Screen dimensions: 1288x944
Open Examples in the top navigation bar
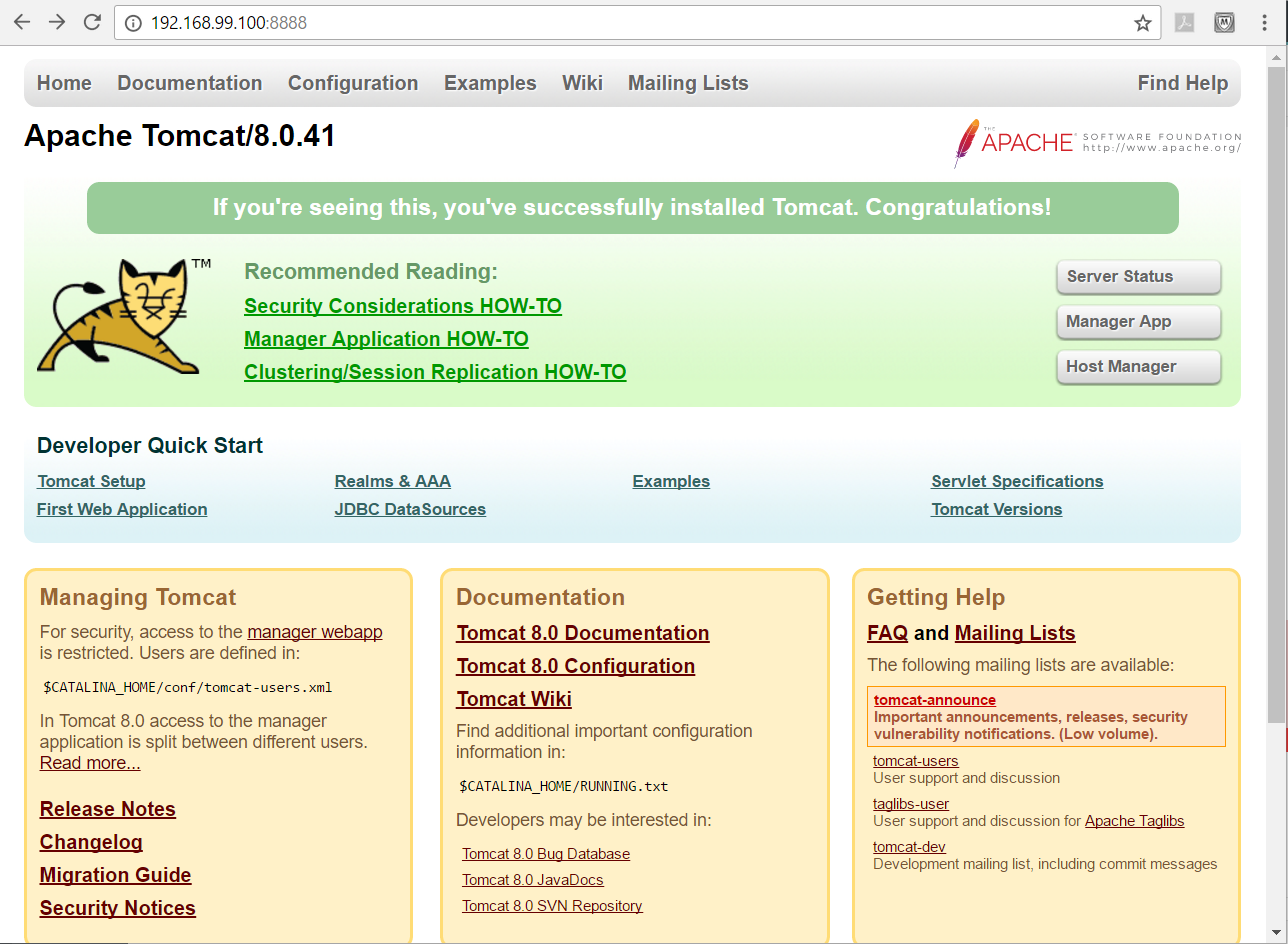click(490, 83)
